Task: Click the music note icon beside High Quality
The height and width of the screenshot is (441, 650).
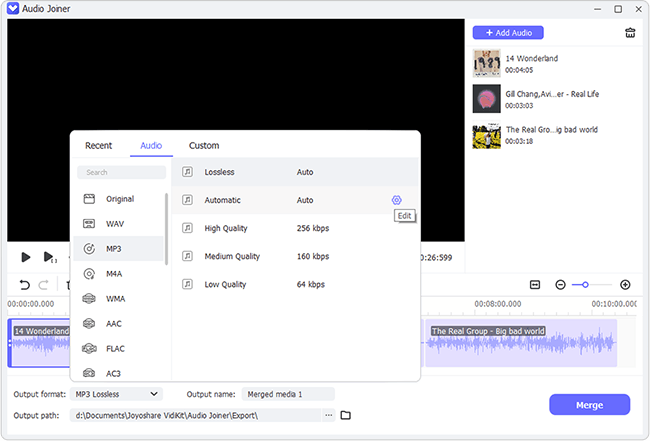Action: 187,228
